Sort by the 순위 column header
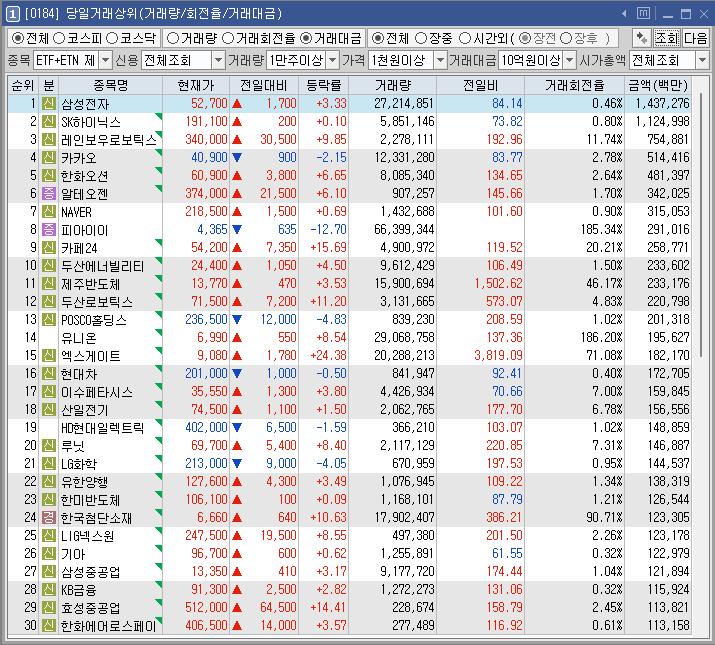This screenshot has width=715, height=645. pos(23,85)
